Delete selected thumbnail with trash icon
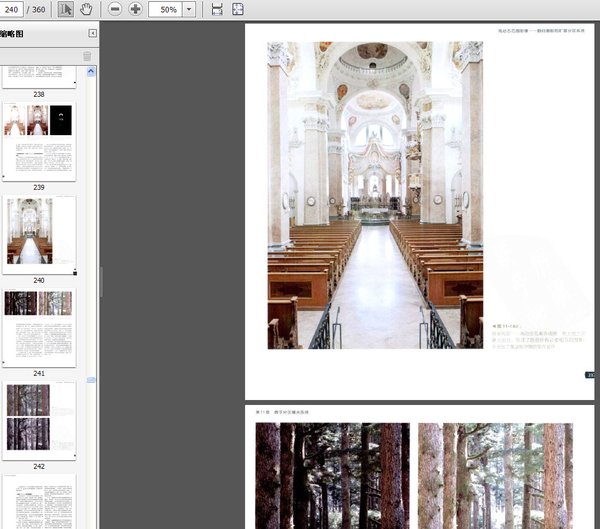600x529 pixels. [x=87, y=56]
